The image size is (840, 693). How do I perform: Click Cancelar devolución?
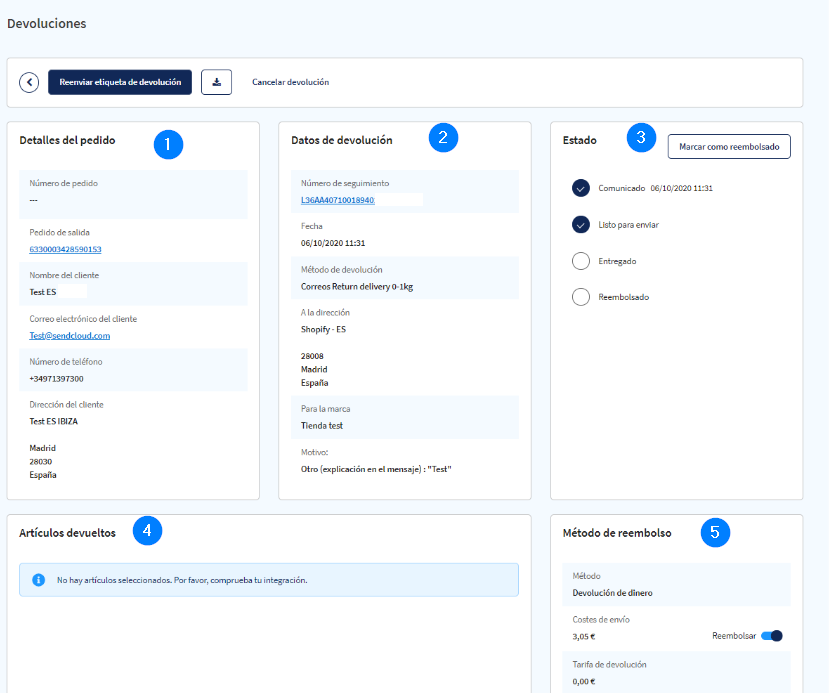point(290,82)
